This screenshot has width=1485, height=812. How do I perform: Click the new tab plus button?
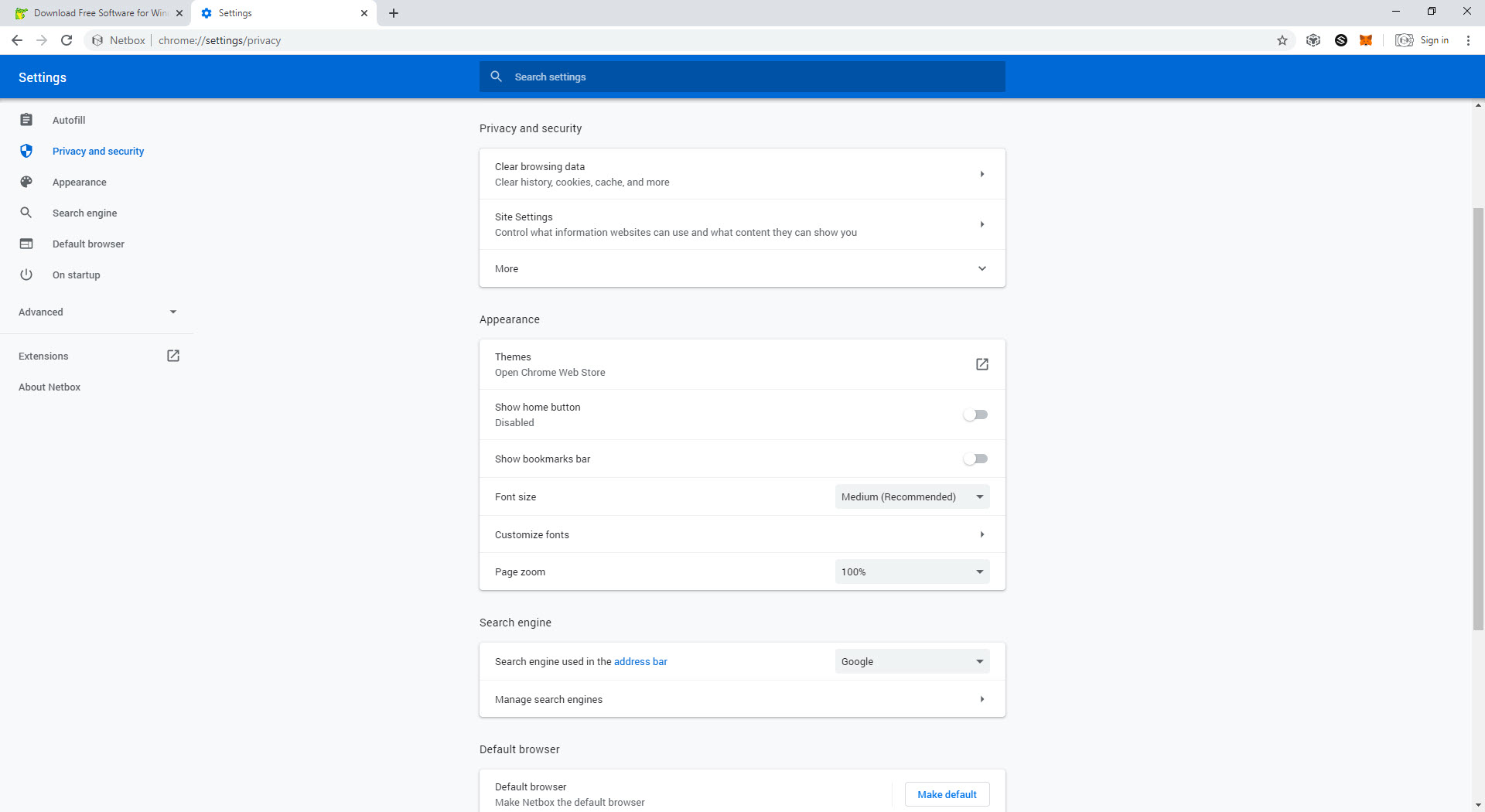pos(394,13)
